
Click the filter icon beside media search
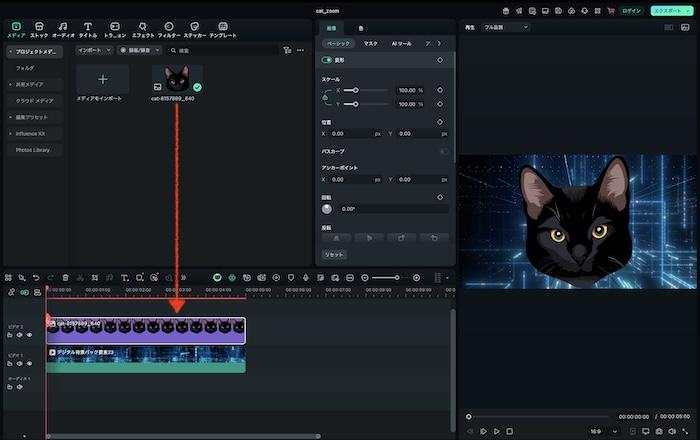[x=287, y=49]
